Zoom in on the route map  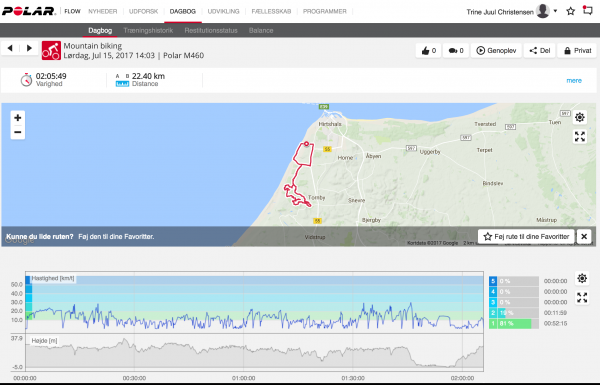coord(18,118)
